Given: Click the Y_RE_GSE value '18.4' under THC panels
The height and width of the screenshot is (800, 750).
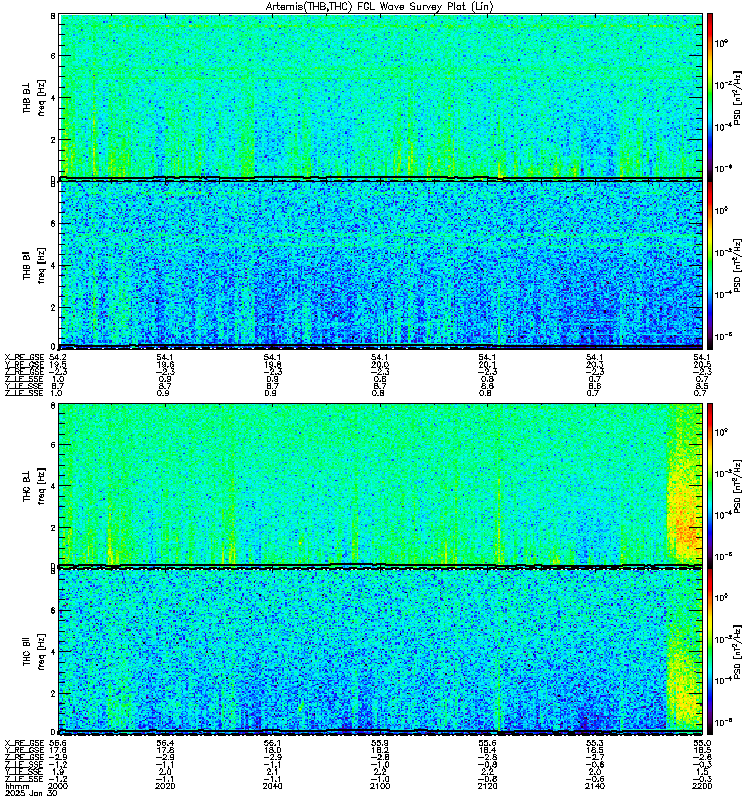Looking at the screenshot, I should 487,751.
